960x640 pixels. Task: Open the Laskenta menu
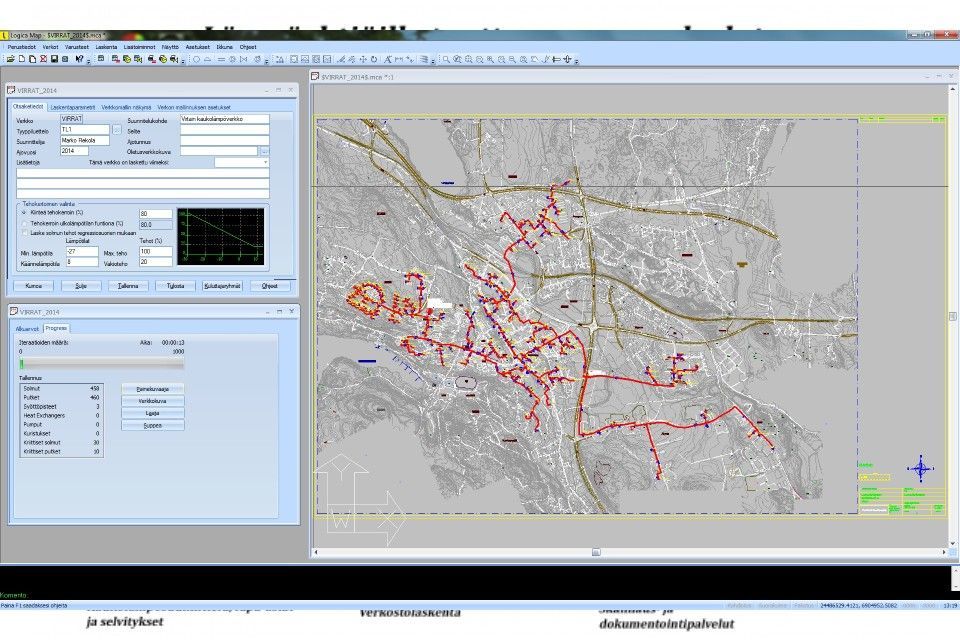(105, 47)
